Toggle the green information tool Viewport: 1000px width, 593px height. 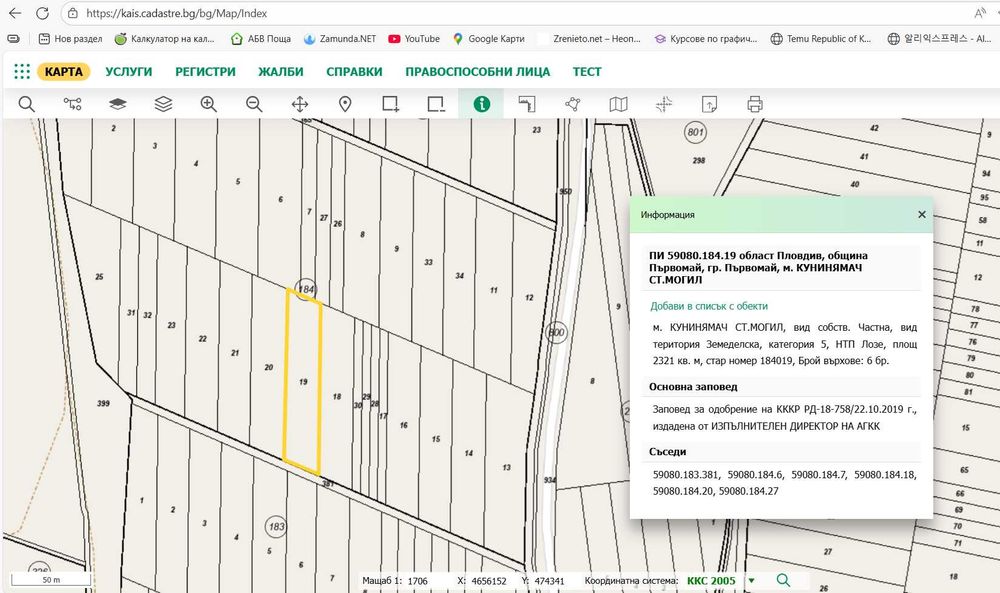(482, 104)
